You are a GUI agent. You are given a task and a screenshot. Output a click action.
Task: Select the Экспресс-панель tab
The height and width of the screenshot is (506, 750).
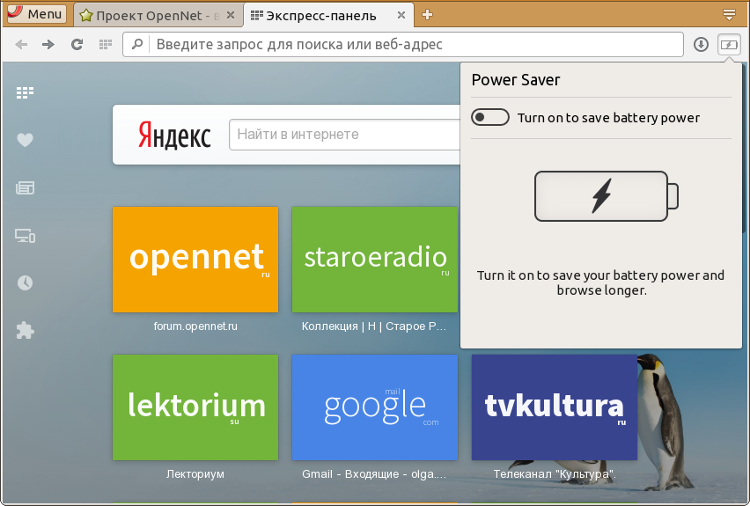click(x=329, y=15)
